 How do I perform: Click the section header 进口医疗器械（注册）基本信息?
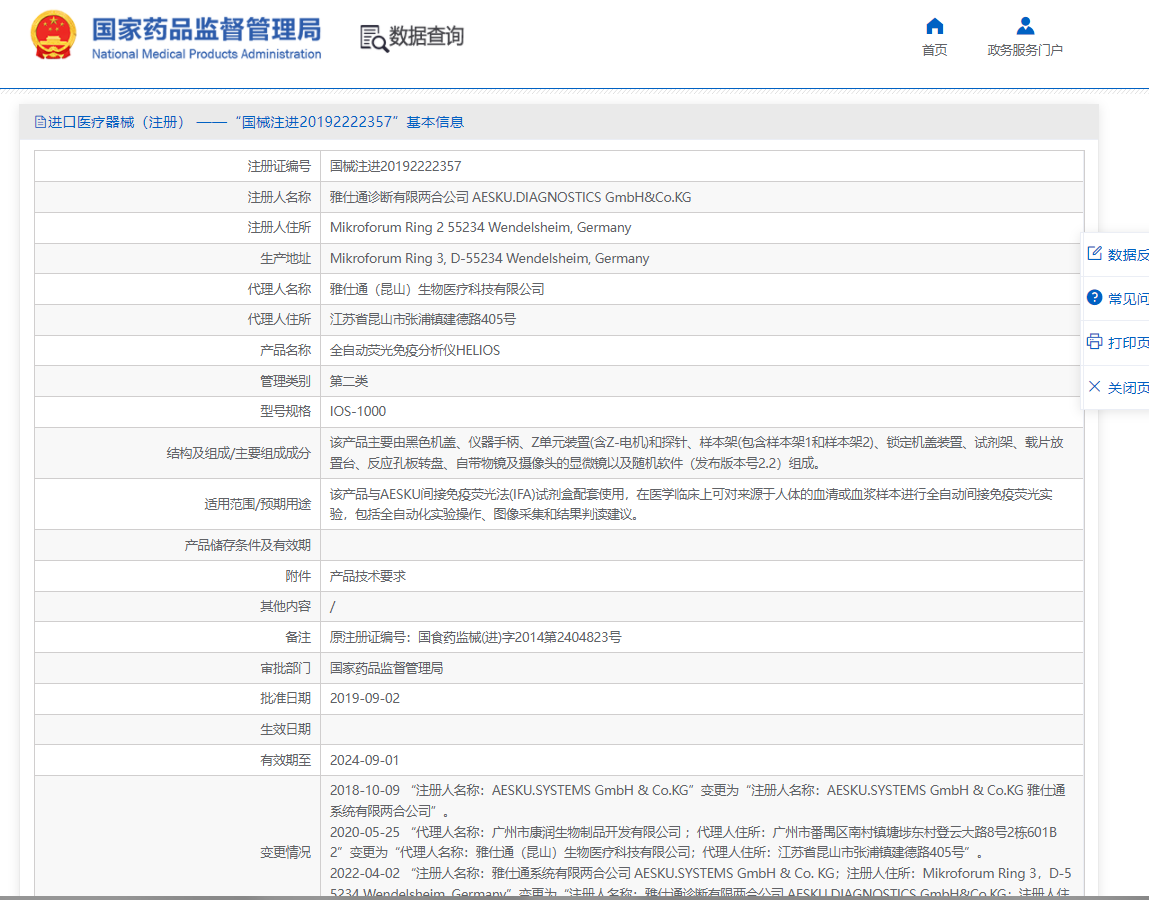point(250,122)
